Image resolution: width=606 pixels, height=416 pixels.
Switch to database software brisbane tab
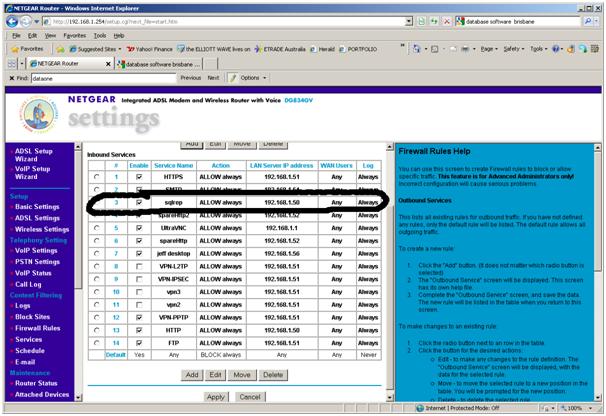coord(159,64)
